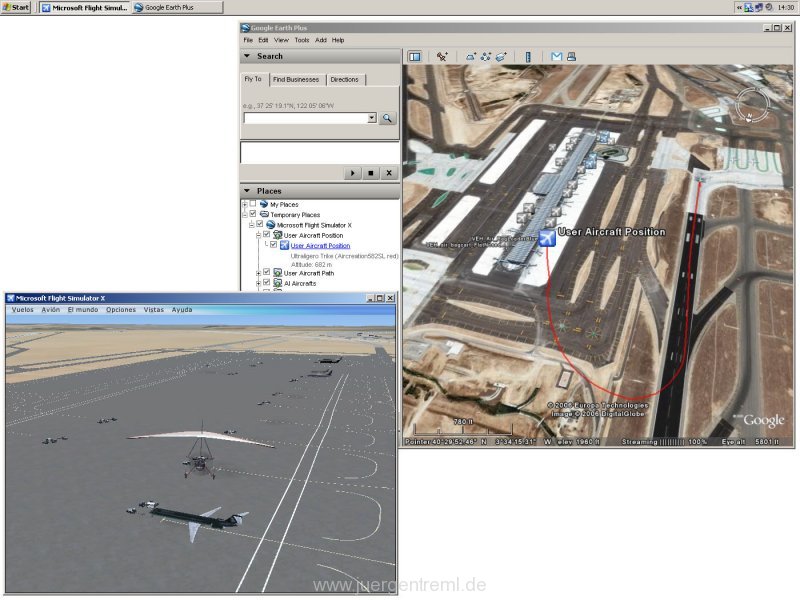Toggle the sidebar panel icon in Google Earth toolbar
Screen dimensions: 800x600
click(x=415, y=57)
